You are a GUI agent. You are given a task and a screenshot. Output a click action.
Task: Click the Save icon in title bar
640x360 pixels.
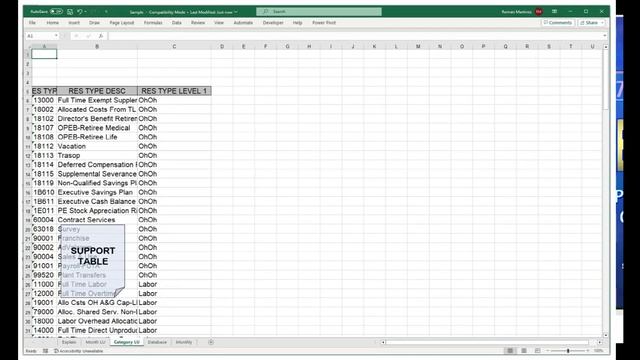pos(70,12)
